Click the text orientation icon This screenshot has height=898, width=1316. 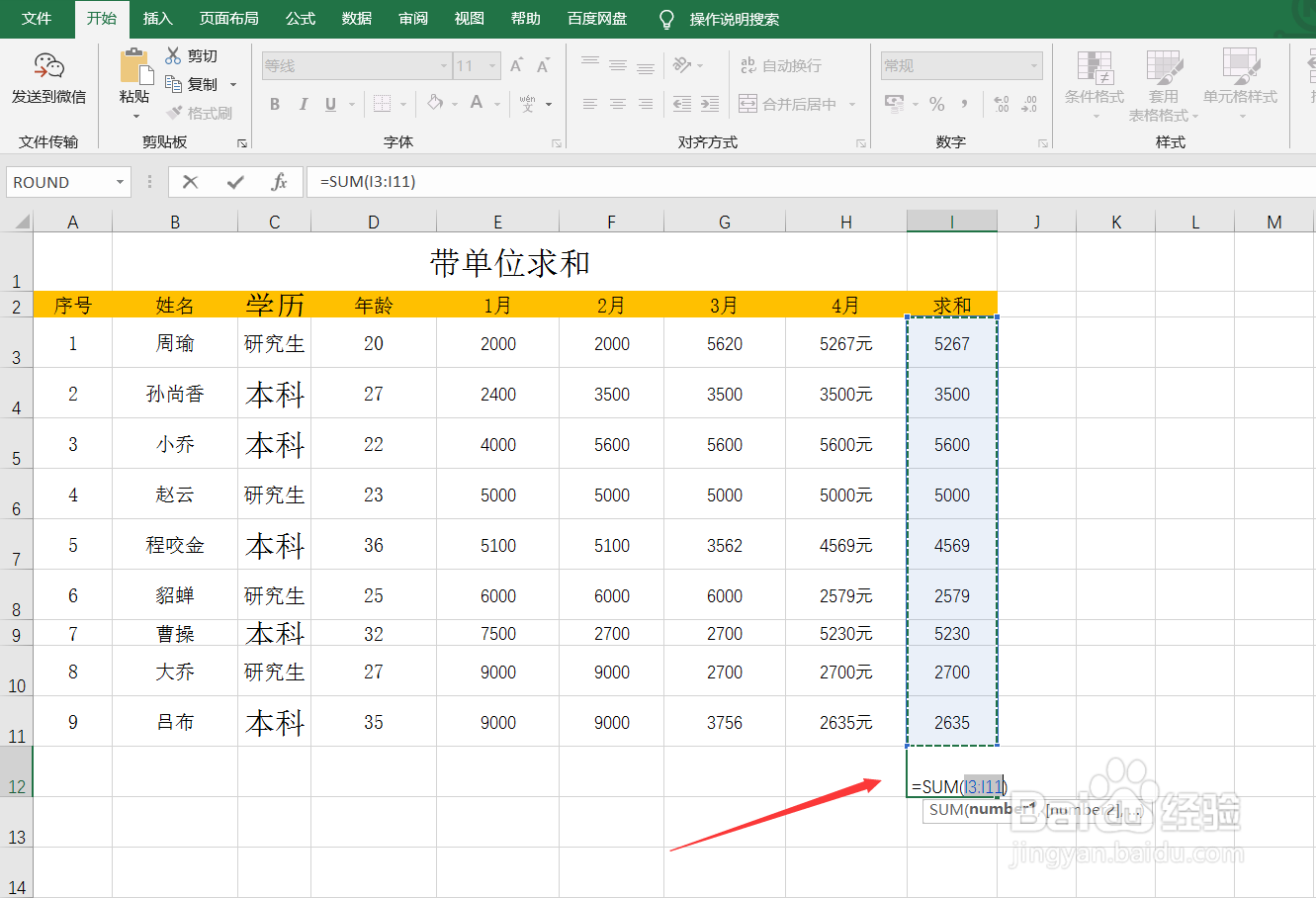coord(682,65)
